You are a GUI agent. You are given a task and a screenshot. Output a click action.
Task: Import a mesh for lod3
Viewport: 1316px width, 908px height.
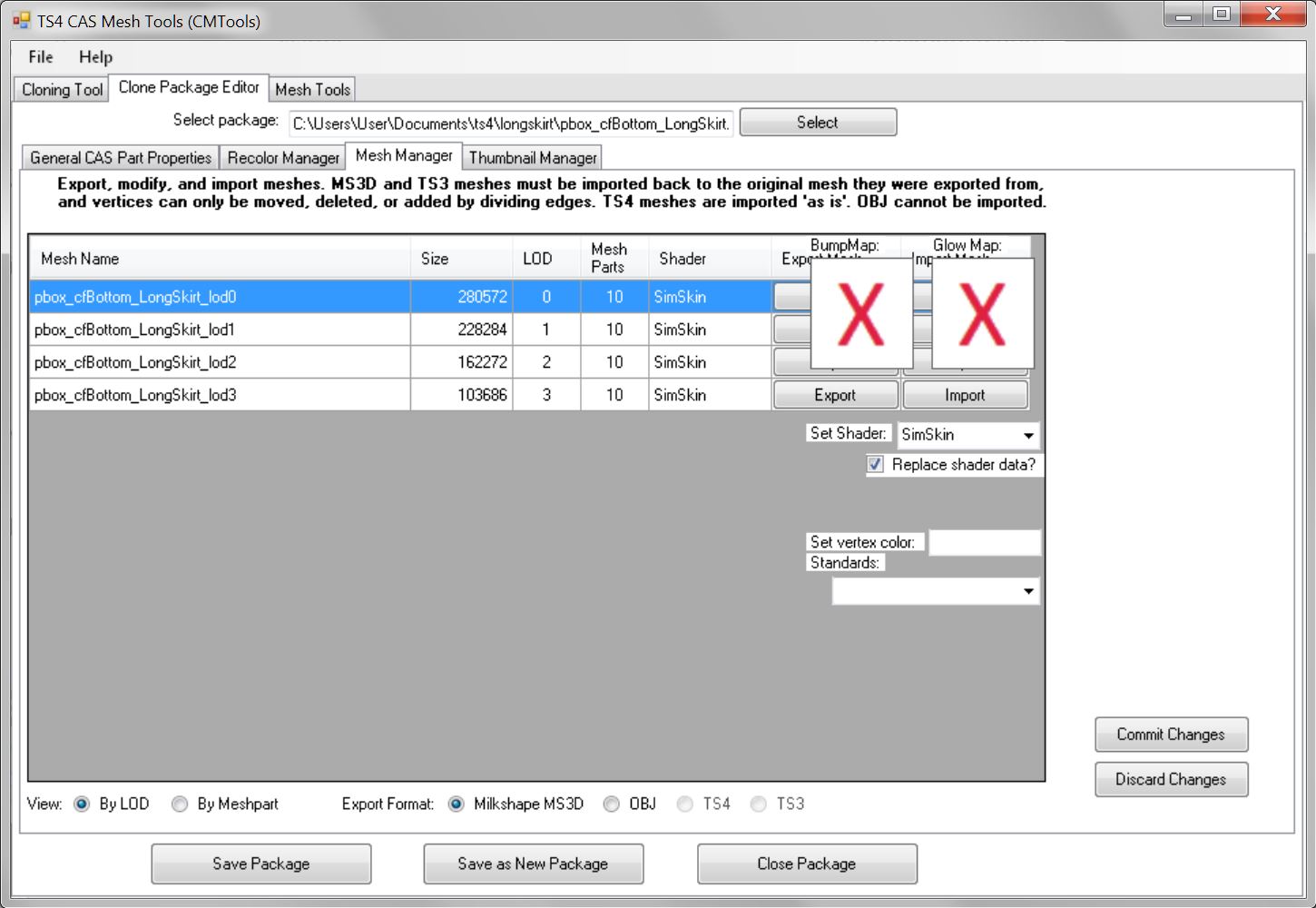point(965,394)
